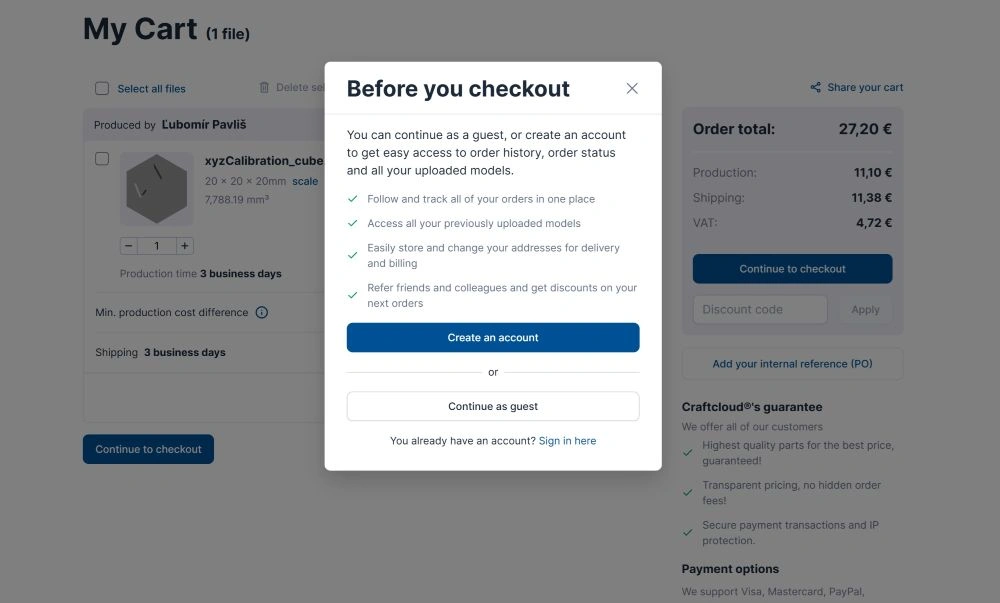
Task: Apply the discount code
Action: [x=865, y=310]
